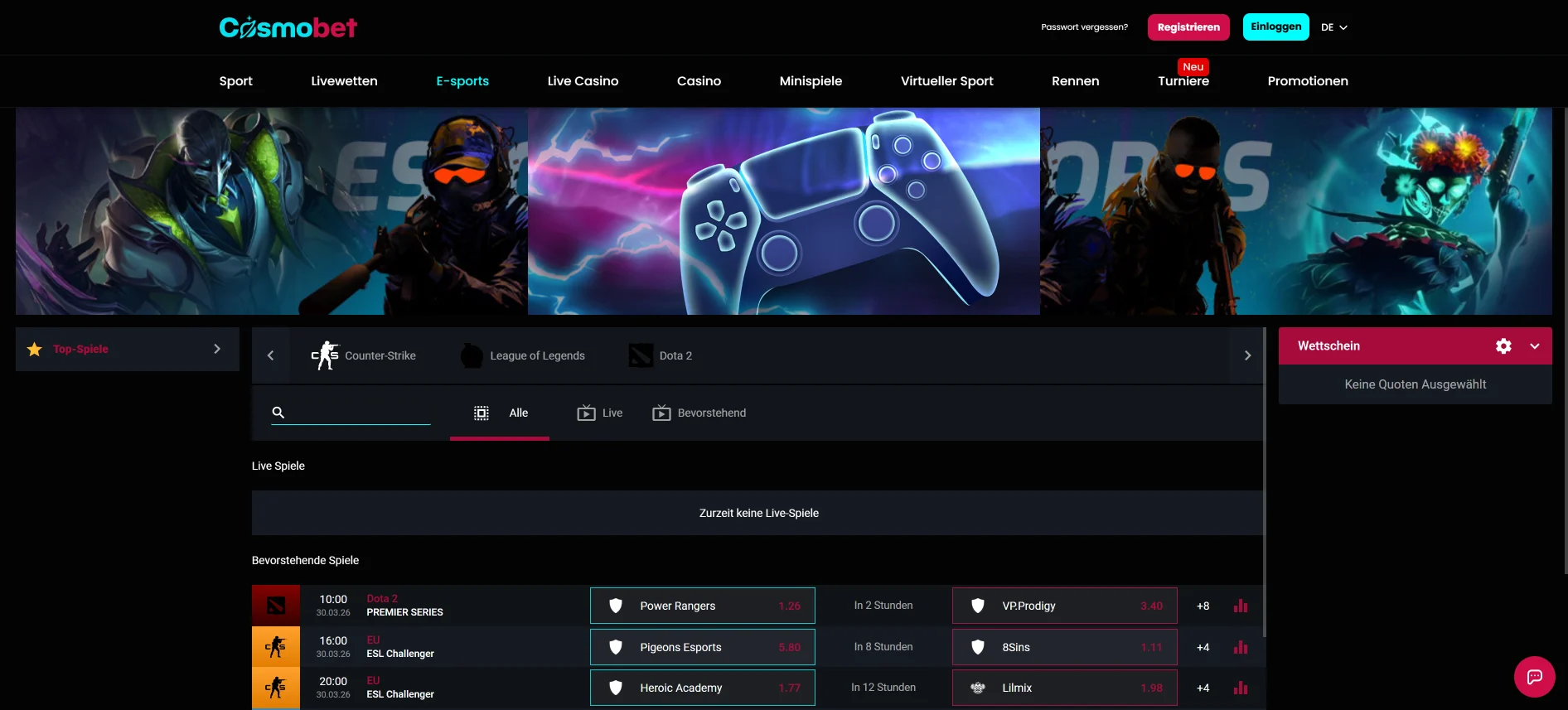The width and height of the screenshot is (1568, 710).
Task: Click the Registrieren button
Action: pyautogui.click(x=1188, y=27)
